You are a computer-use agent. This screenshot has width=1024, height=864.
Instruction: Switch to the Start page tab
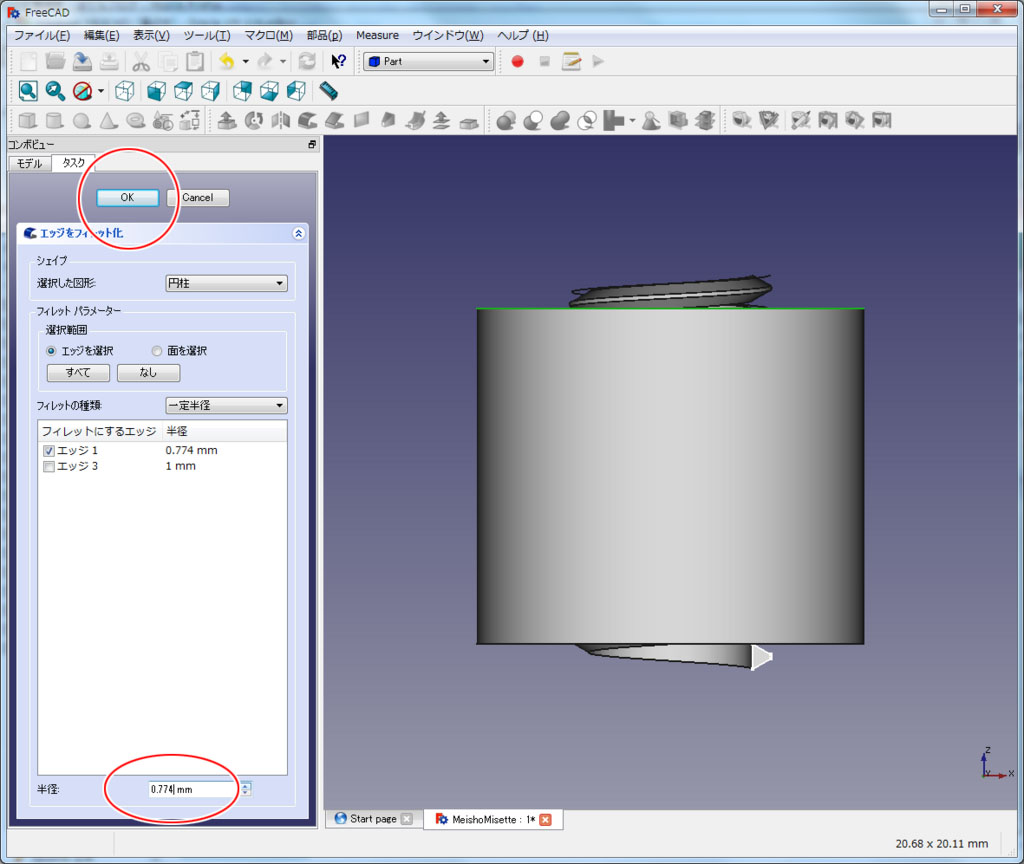click(373, 819)
